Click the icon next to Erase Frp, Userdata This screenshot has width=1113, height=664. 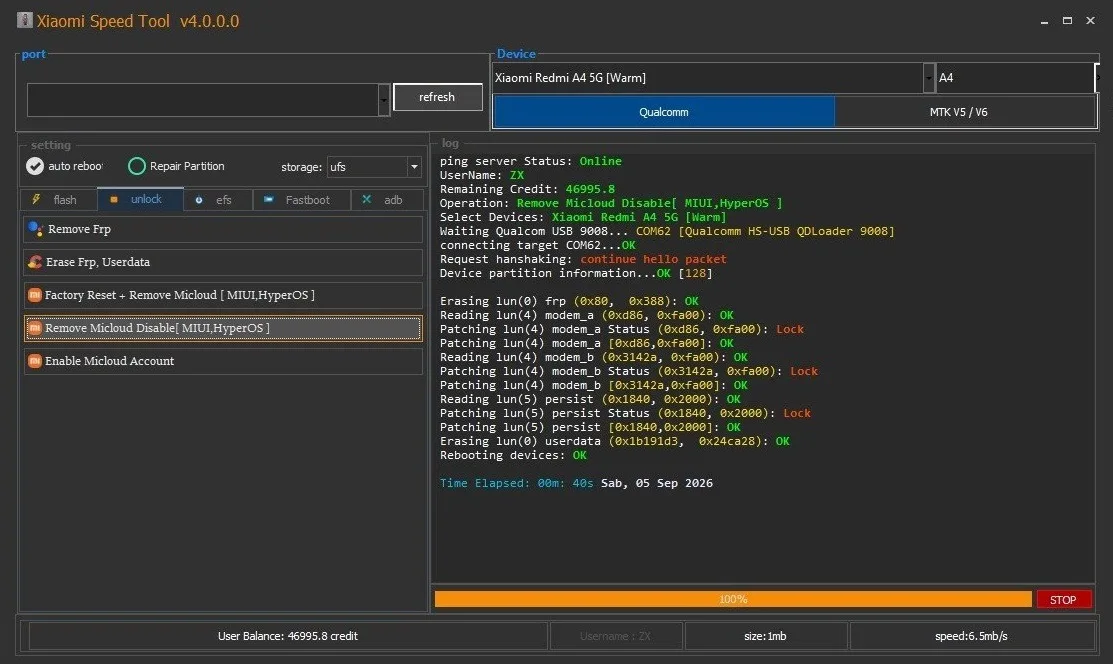[x=35, y=262]
